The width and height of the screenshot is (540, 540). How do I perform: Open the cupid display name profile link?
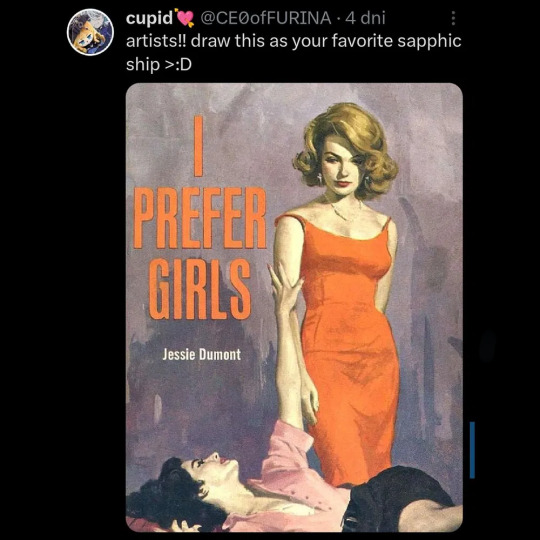point(149,18)
